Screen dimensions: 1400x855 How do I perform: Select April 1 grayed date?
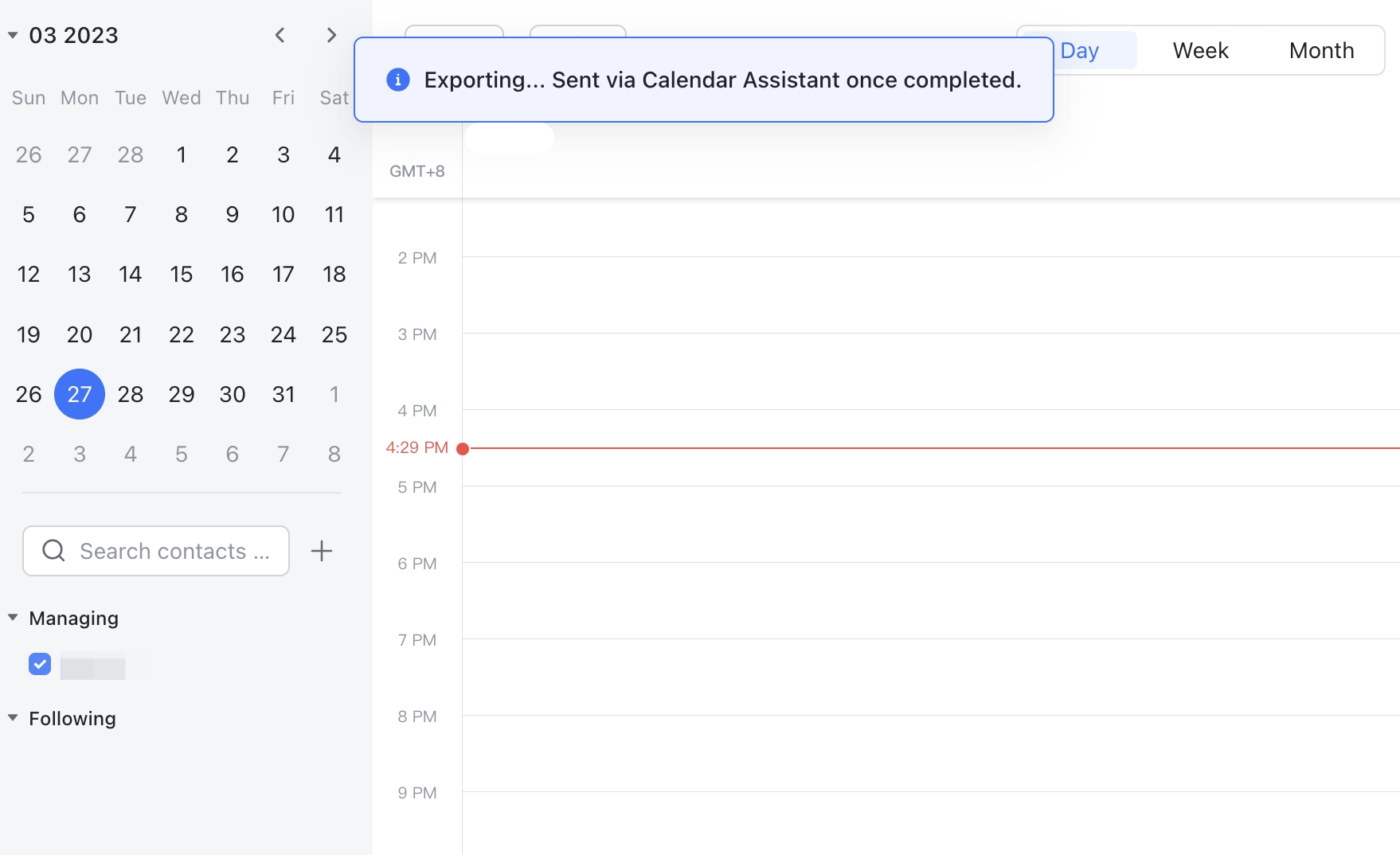coord(334,393)
